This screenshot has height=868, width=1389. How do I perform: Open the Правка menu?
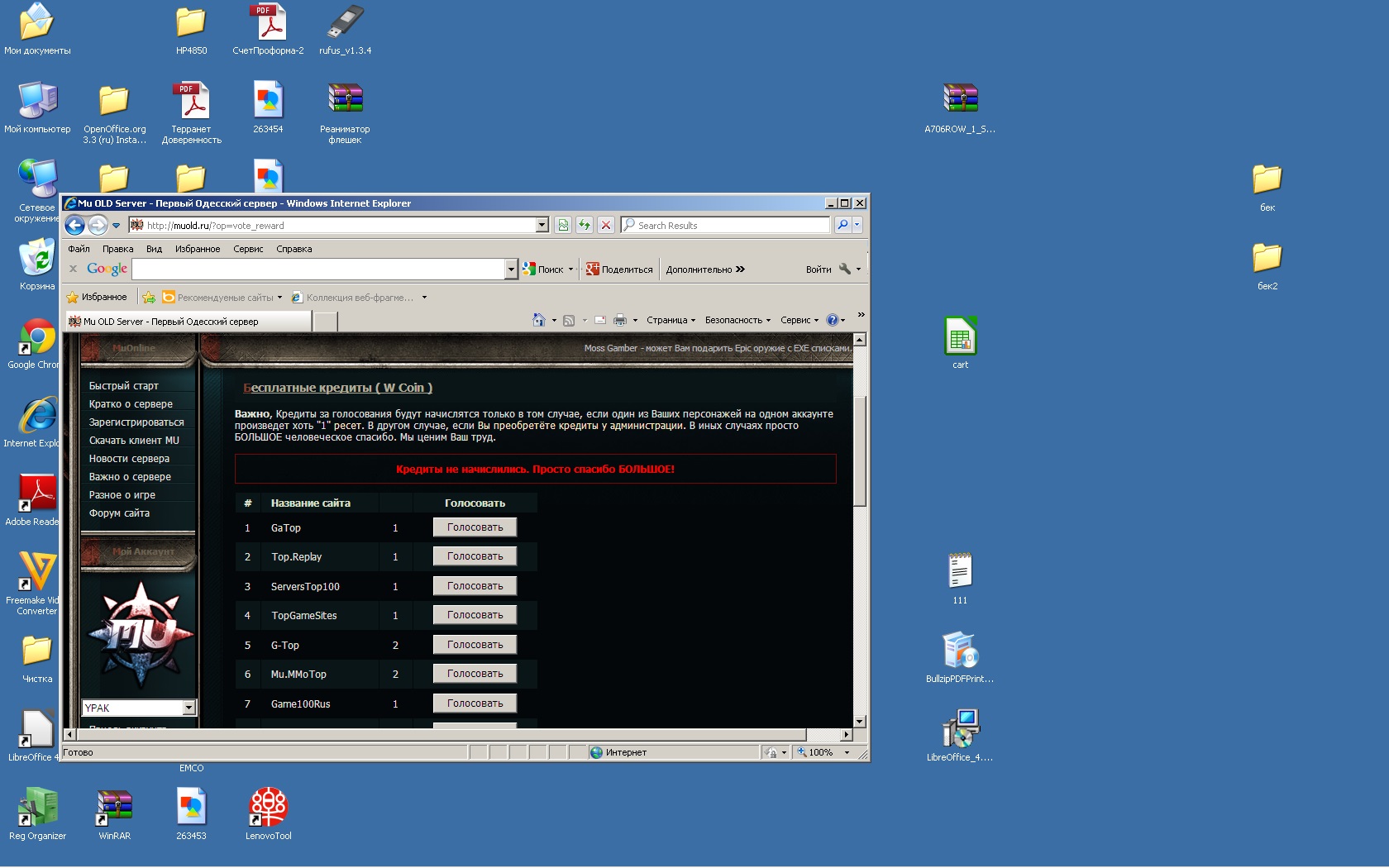(117, 249)
